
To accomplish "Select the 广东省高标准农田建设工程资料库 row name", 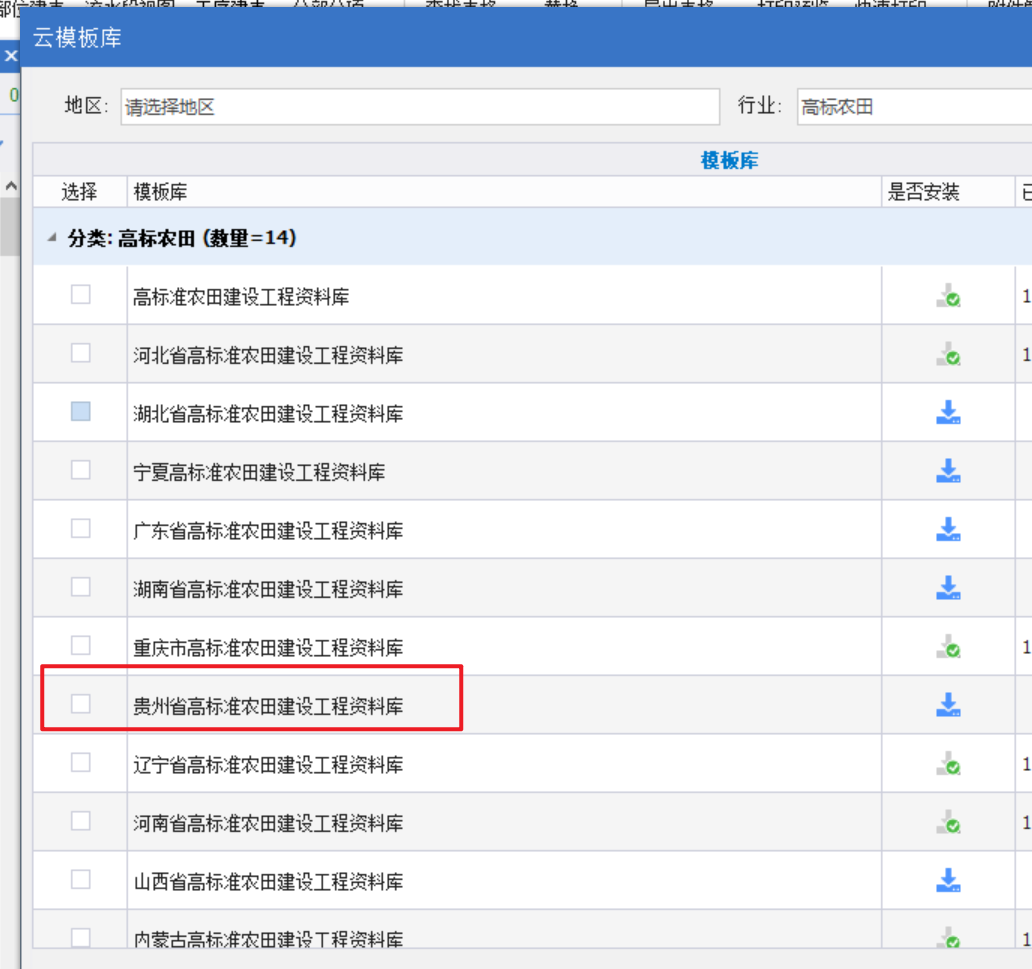I will pos(268,531).
